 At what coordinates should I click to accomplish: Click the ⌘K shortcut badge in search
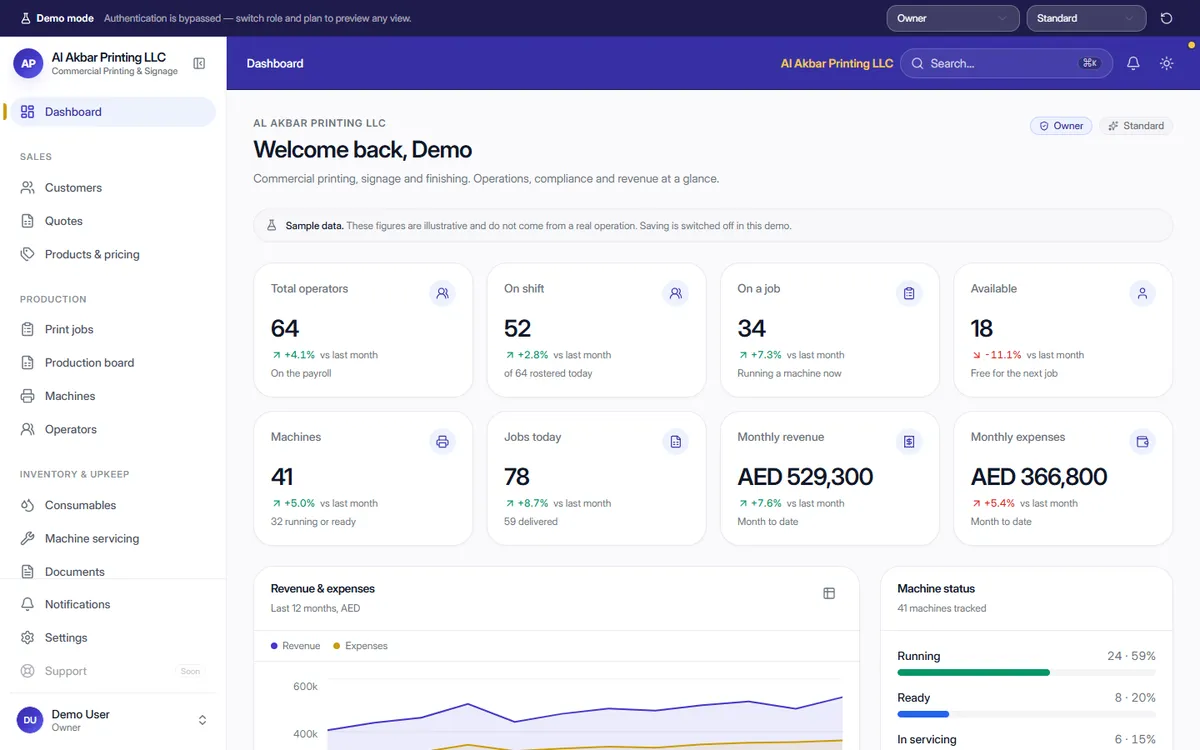(1090, 63)
